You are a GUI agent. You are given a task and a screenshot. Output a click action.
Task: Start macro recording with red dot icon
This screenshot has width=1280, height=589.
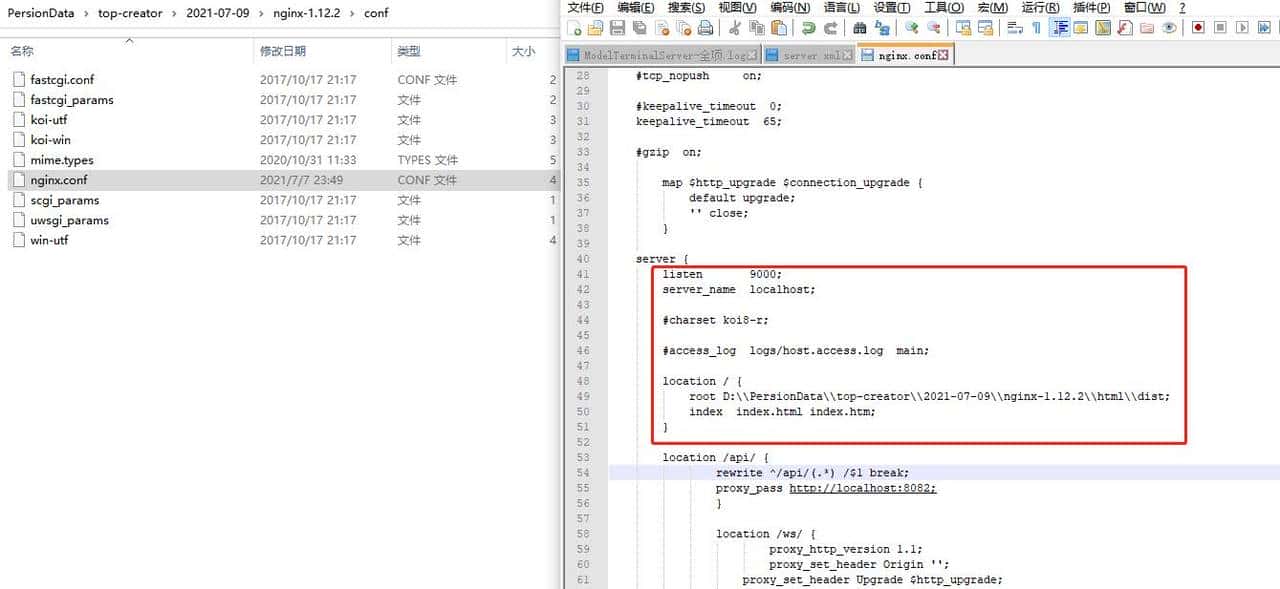(1197, 28)
